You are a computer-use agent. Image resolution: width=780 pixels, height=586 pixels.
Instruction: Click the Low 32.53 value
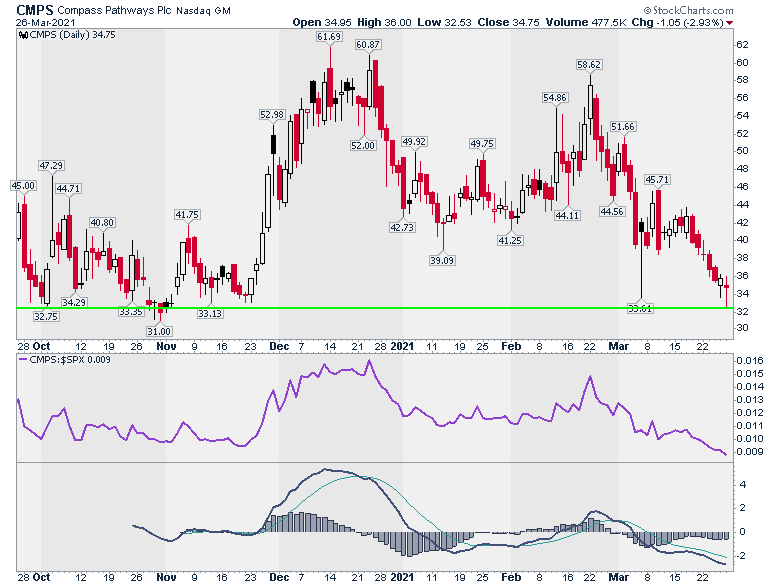[444, 22]
